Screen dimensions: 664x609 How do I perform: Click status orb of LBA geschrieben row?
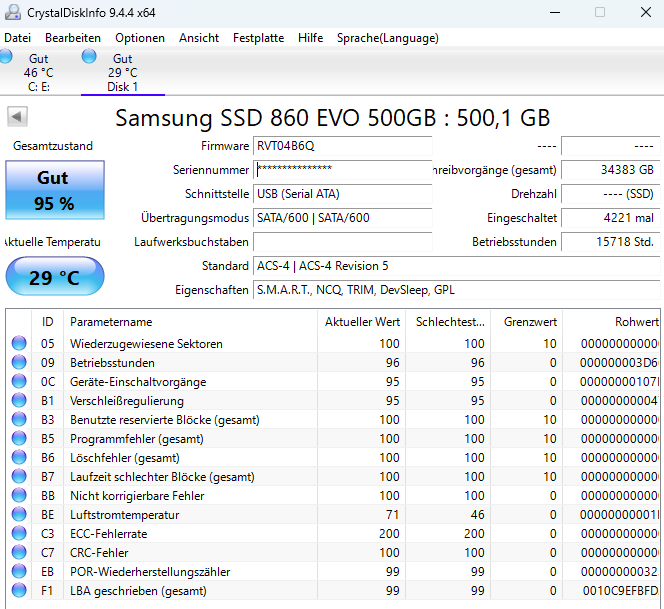click(19, 590)
